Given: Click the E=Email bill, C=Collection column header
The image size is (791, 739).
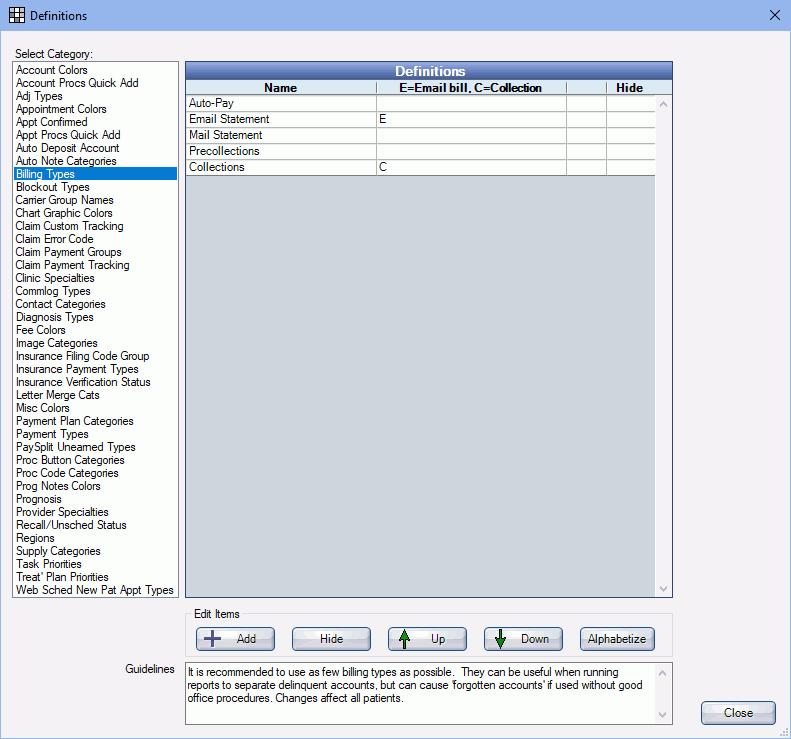Looking at the screenshot, I should 471,88.
